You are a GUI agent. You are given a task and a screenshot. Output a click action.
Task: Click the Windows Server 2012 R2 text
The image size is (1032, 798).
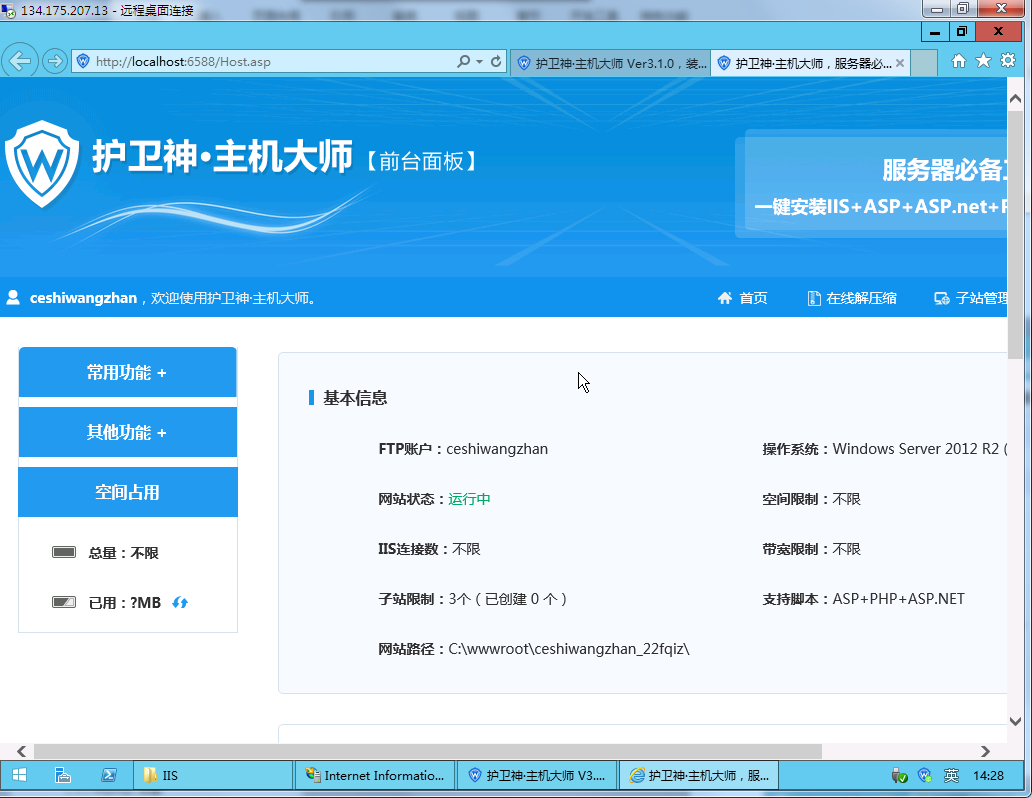(919, 449)
